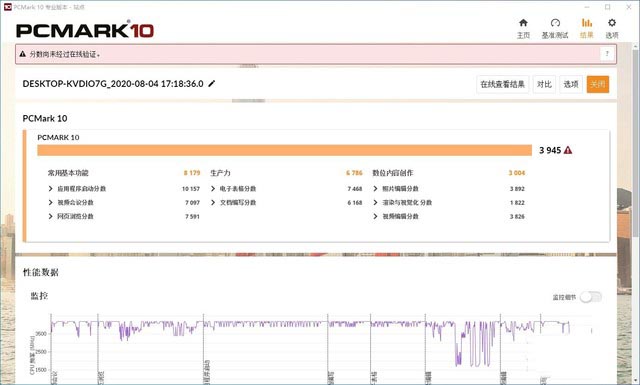Click the 常用基本功能 heading
Screen dimensions: 640x385
coord(68,173)
